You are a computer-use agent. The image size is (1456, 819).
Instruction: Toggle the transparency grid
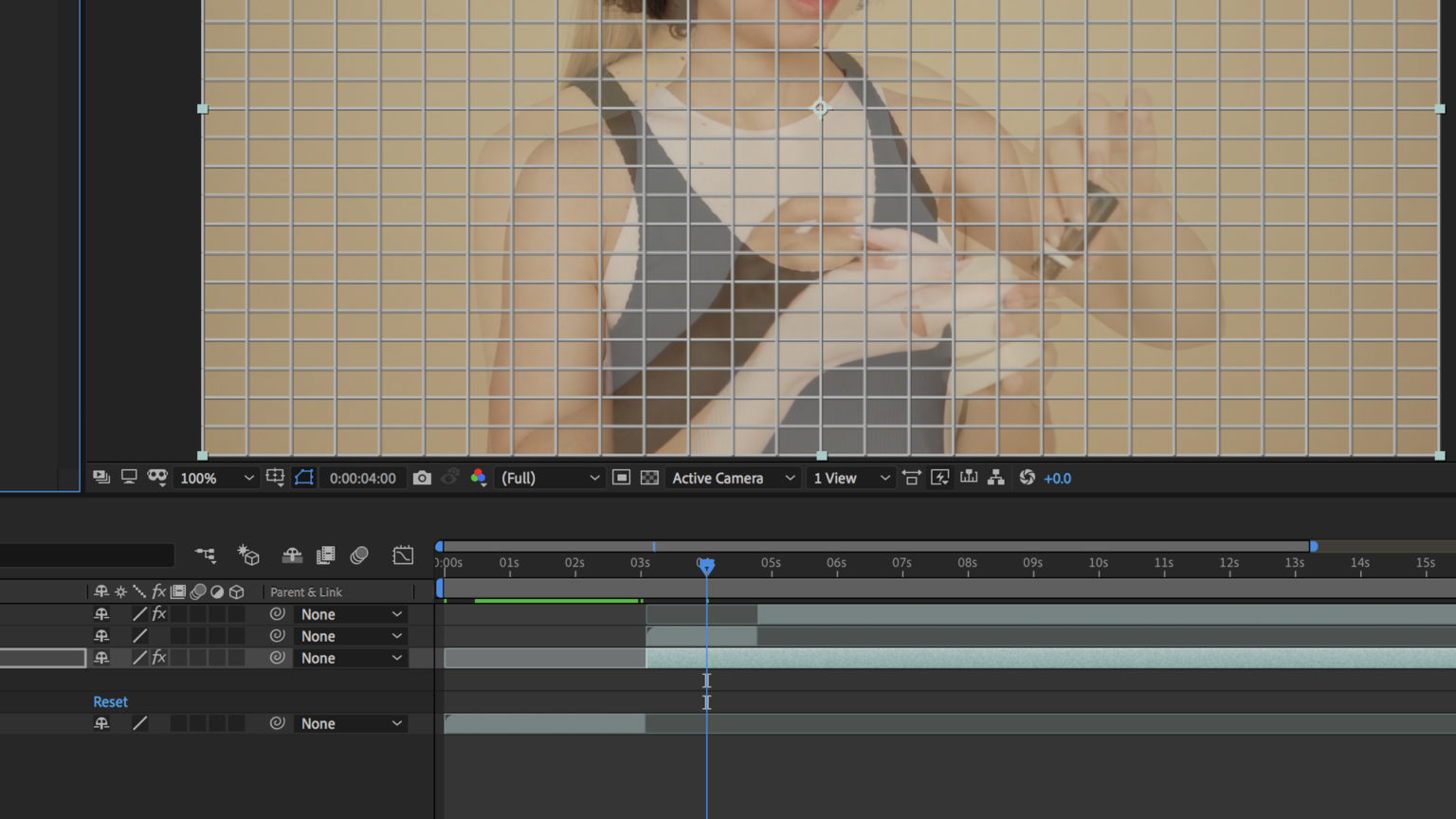[649, 479]
